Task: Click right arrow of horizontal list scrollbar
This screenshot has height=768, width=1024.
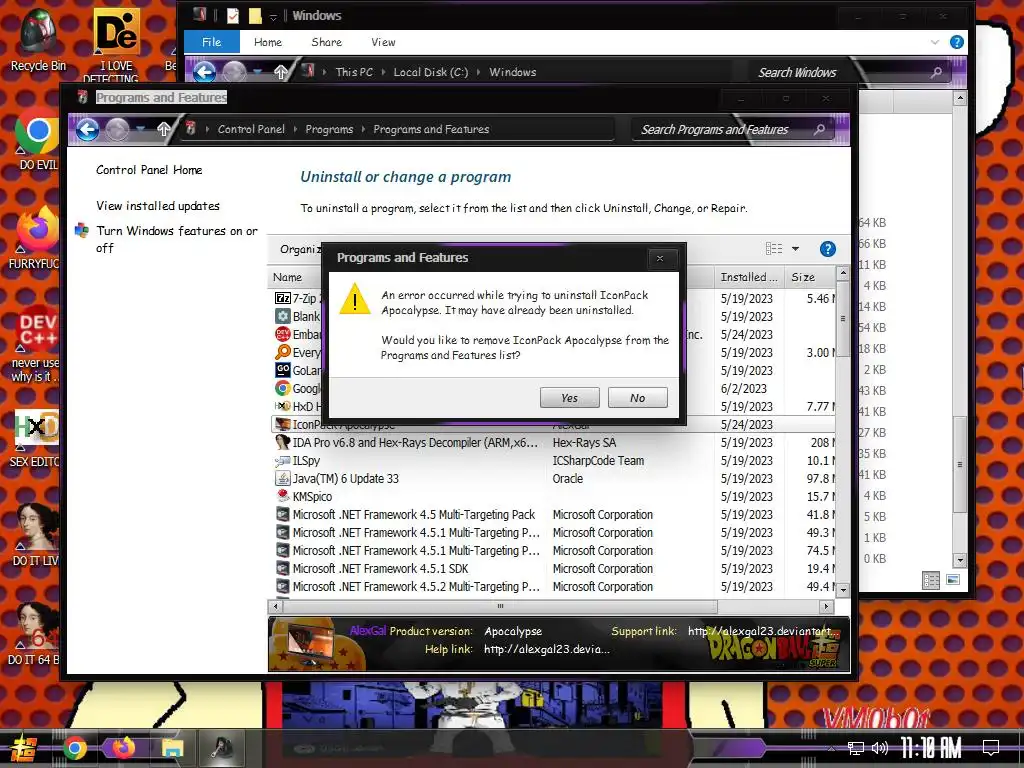Action: coord(827,607)
